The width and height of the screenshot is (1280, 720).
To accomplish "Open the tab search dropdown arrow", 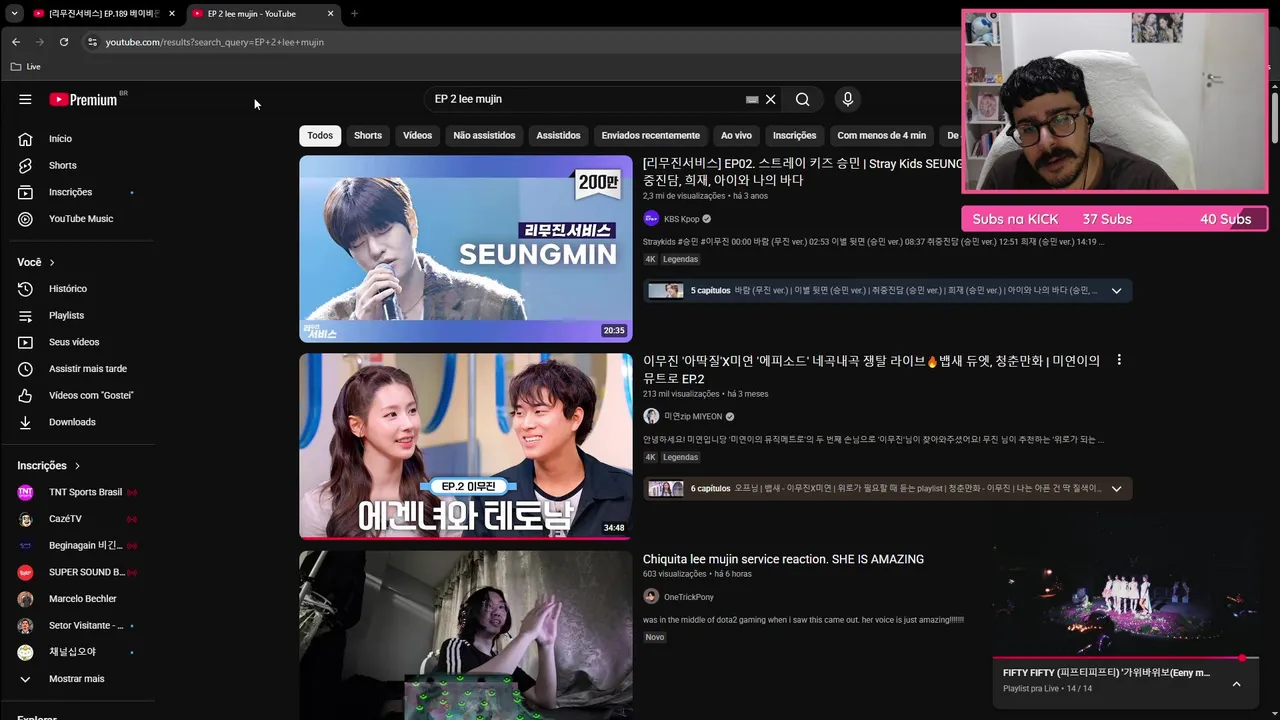I will [14, 13].
